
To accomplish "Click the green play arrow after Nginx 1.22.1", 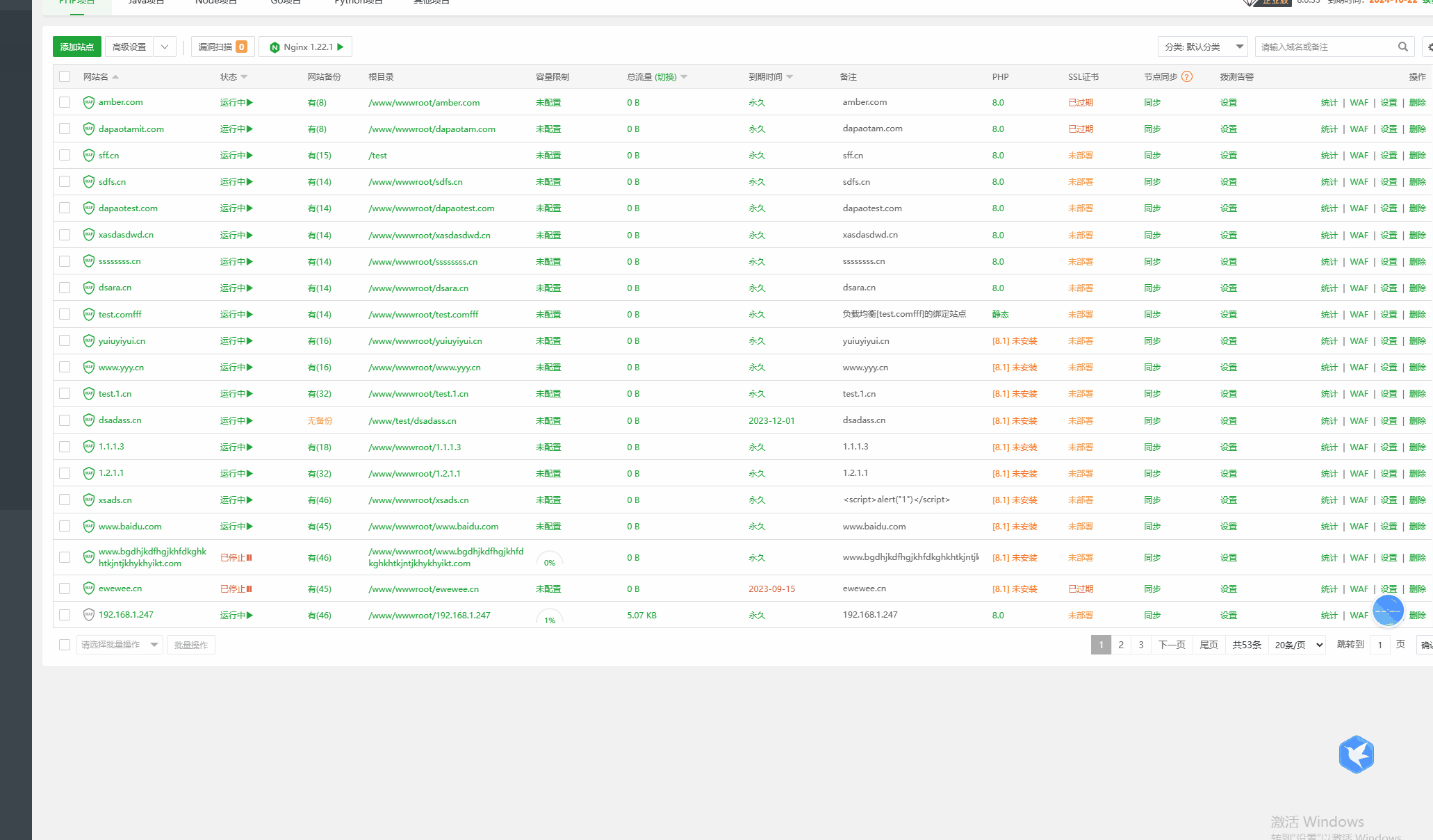I will coord(341,47).
